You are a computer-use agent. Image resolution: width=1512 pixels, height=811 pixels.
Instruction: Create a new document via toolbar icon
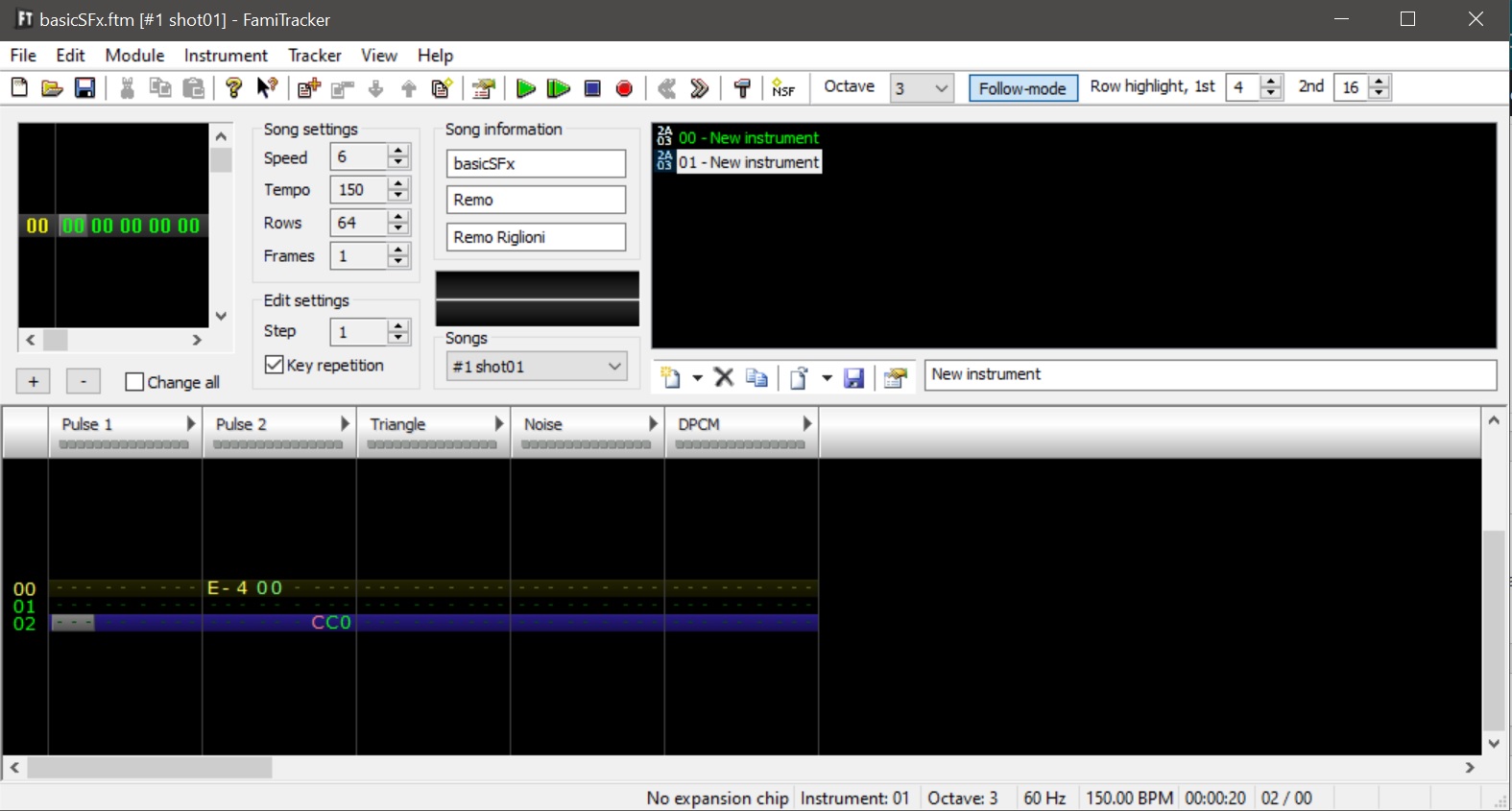tap(19, 88)
